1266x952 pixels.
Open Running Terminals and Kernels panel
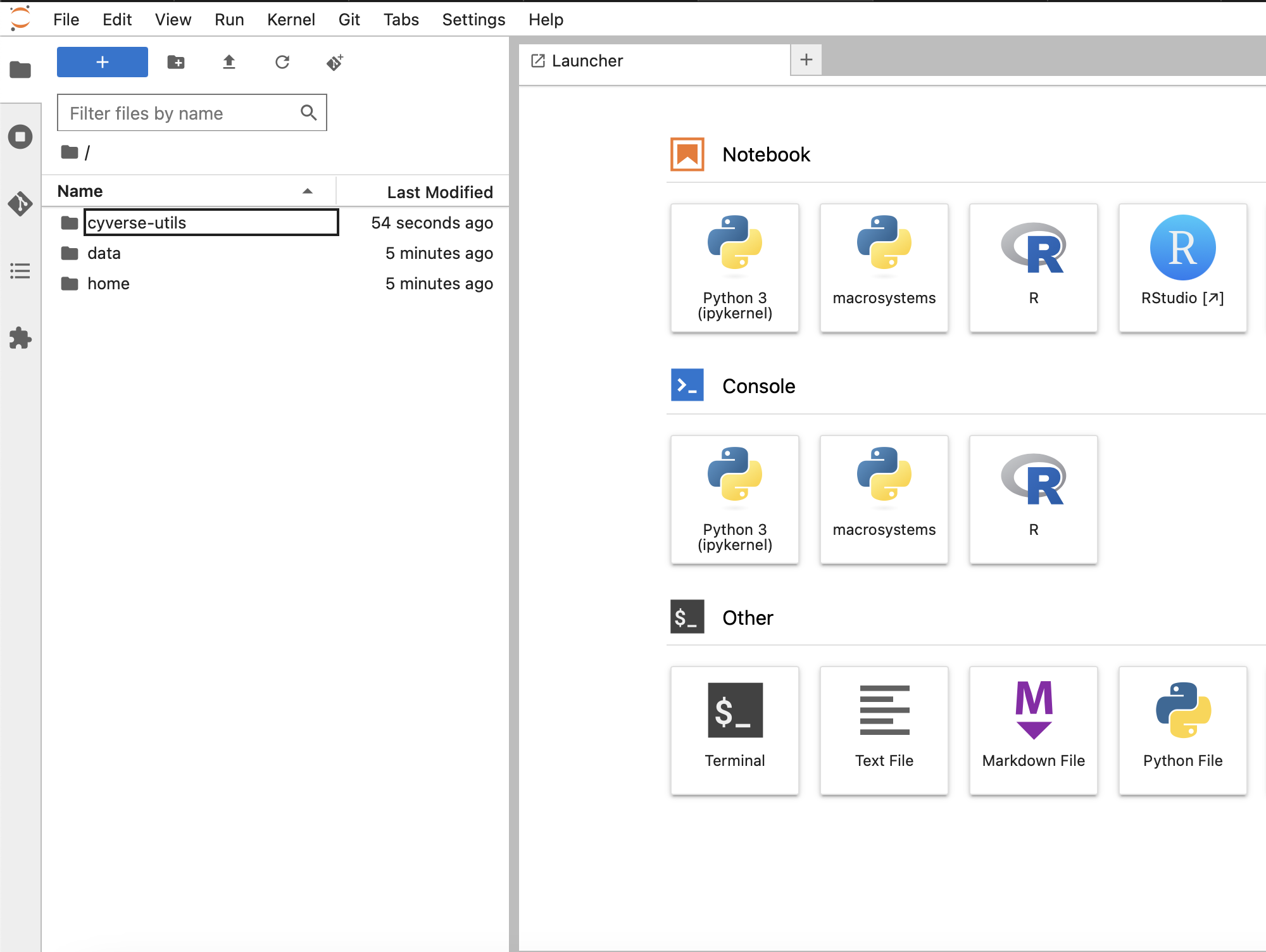(x=20, y=137)
